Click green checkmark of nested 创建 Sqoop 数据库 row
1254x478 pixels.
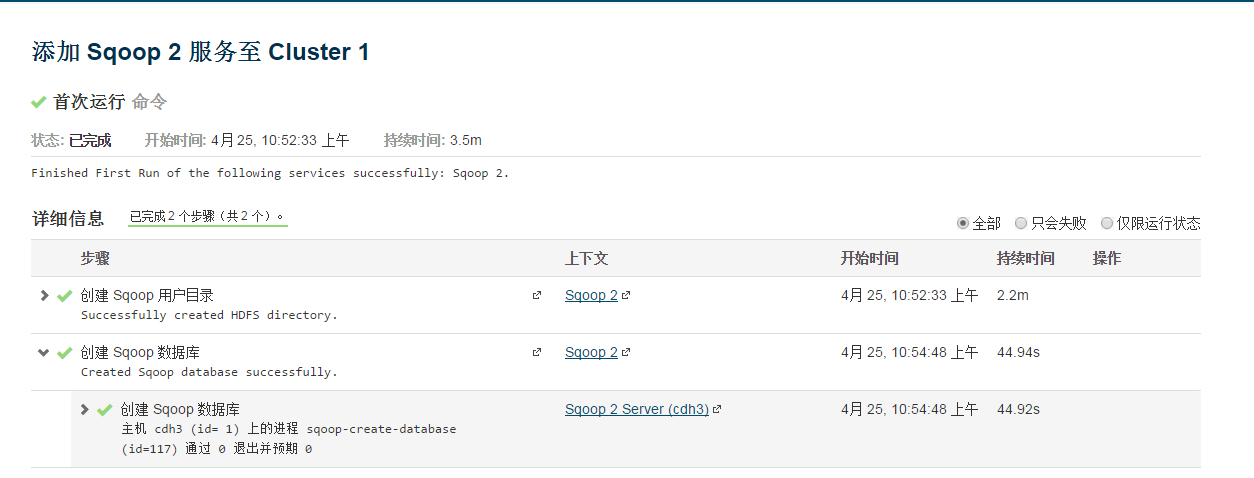coord(104,410)
